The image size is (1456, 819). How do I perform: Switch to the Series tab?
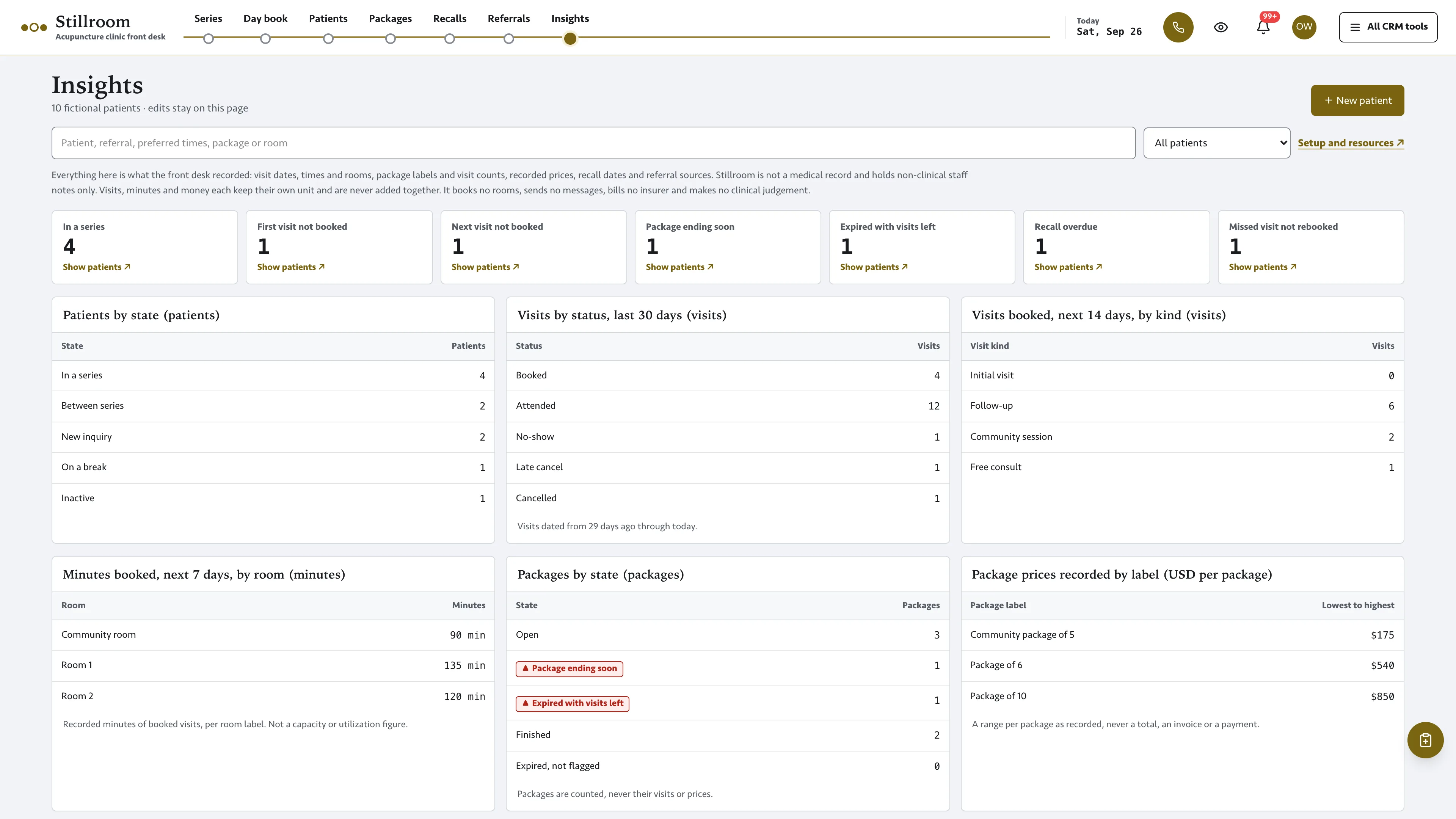(208, 19)
